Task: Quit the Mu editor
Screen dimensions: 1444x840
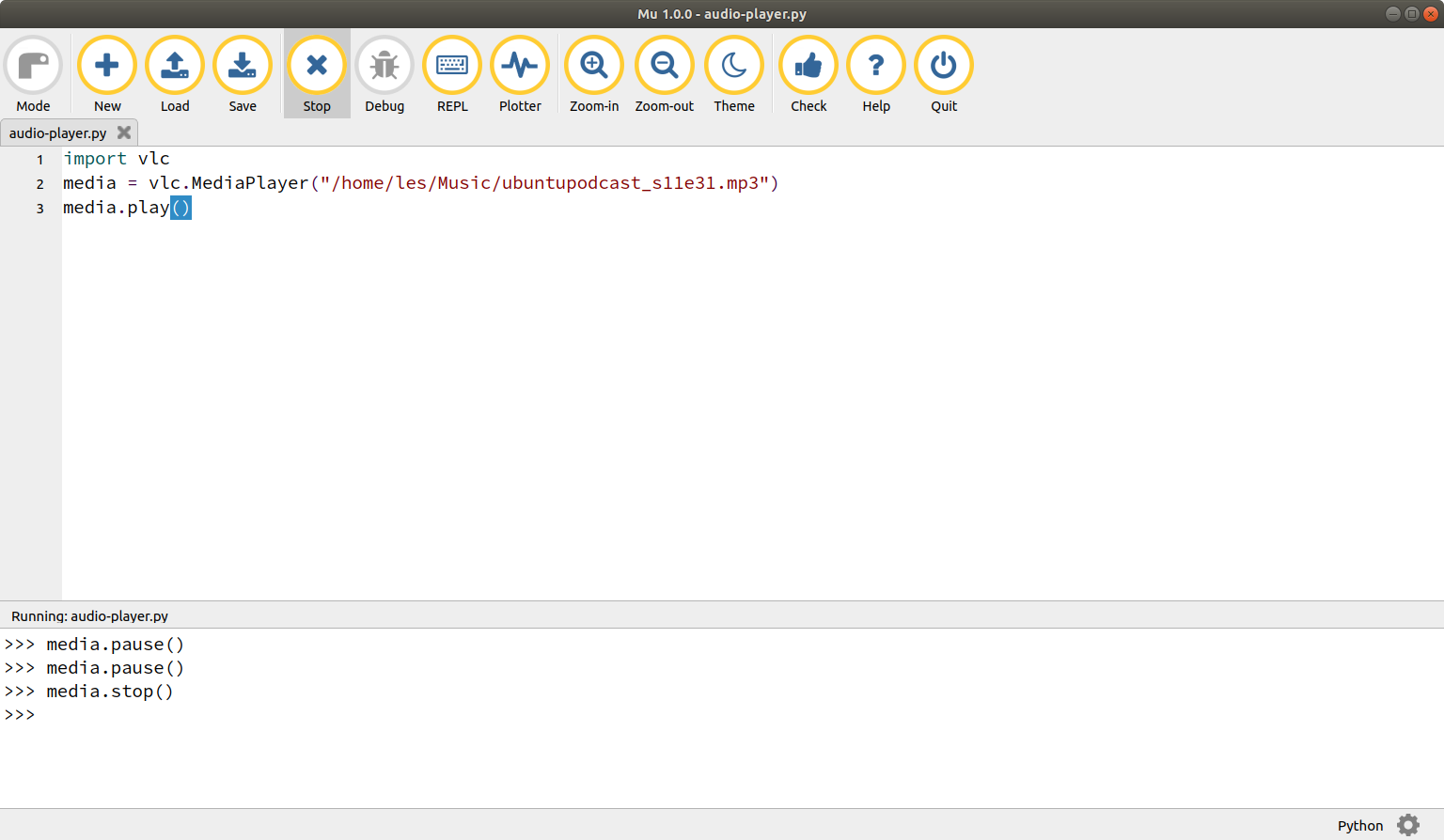Action: pos(943,73)
